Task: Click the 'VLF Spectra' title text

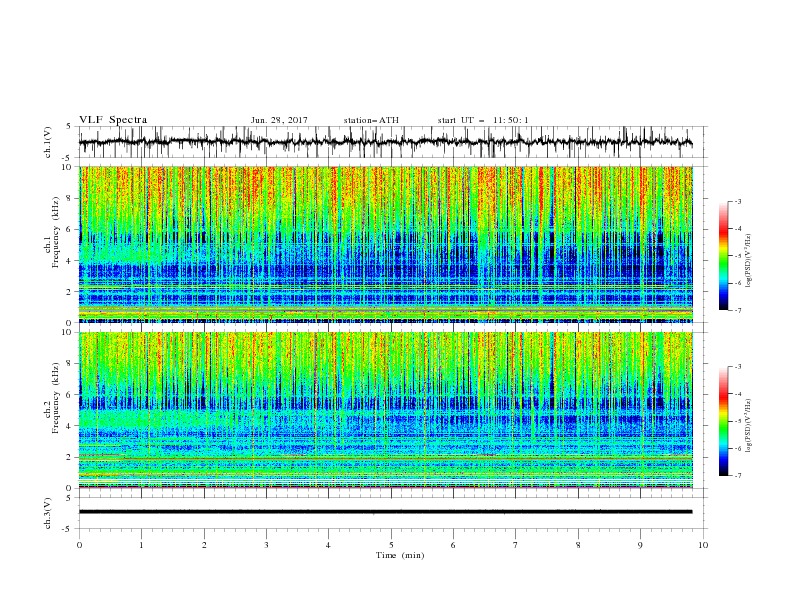Action: (113, 120)
